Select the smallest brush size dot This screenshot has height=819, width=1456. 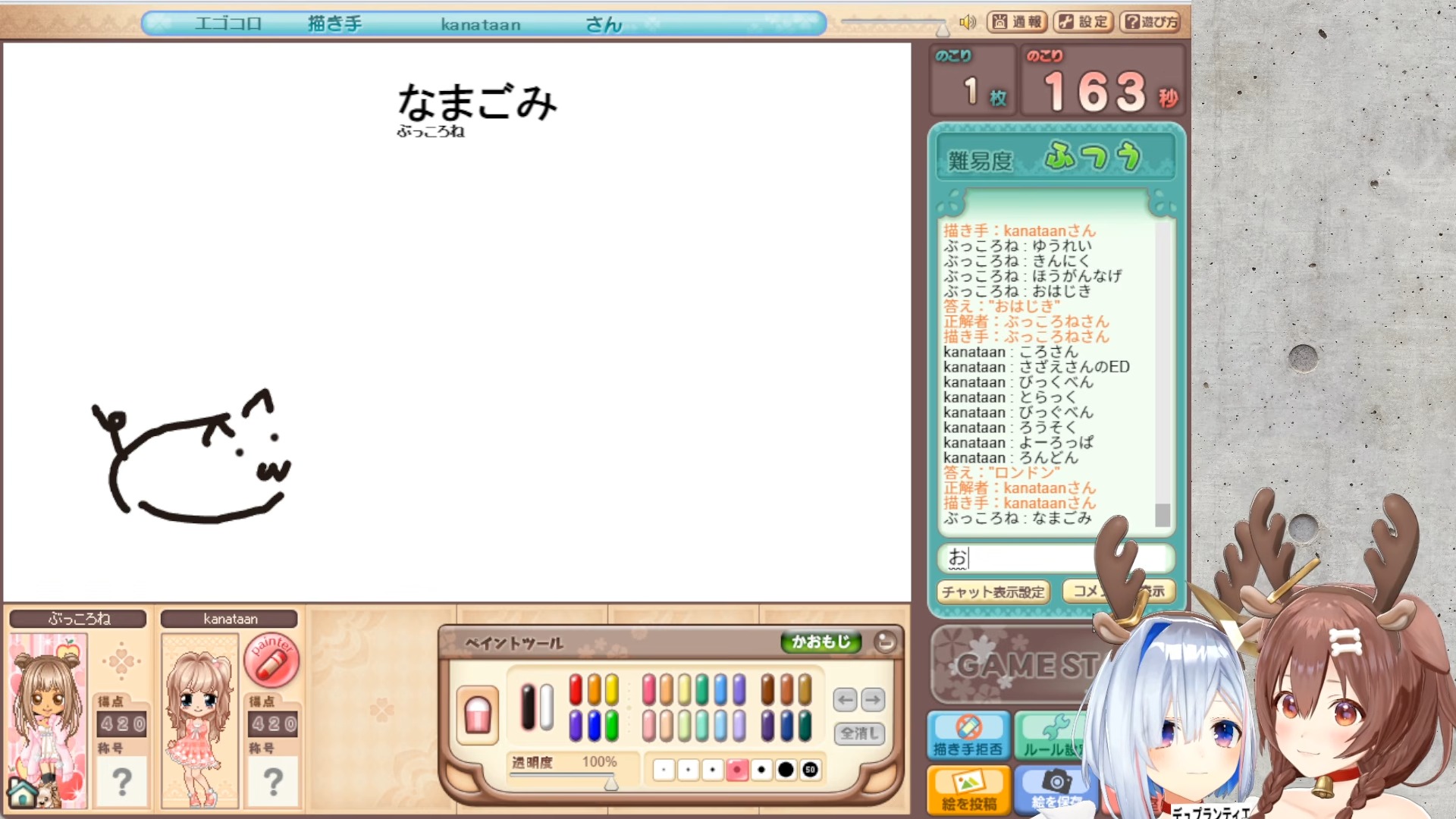[664, 770]
